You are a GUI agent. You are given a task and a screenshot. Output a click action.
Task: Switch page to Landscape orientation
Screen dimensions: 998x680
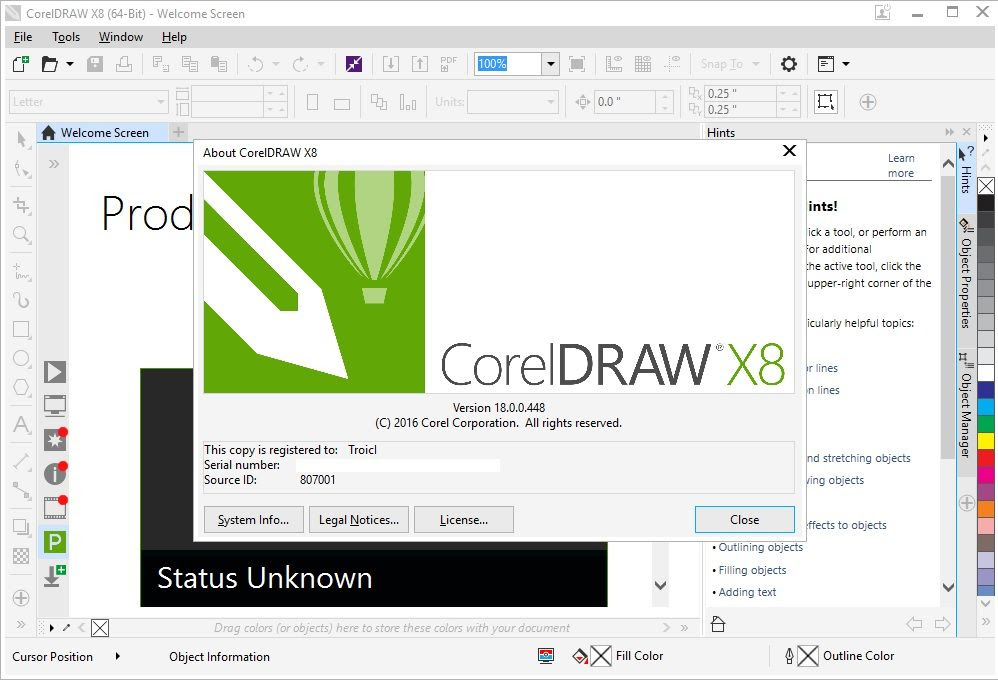(342, 103)
